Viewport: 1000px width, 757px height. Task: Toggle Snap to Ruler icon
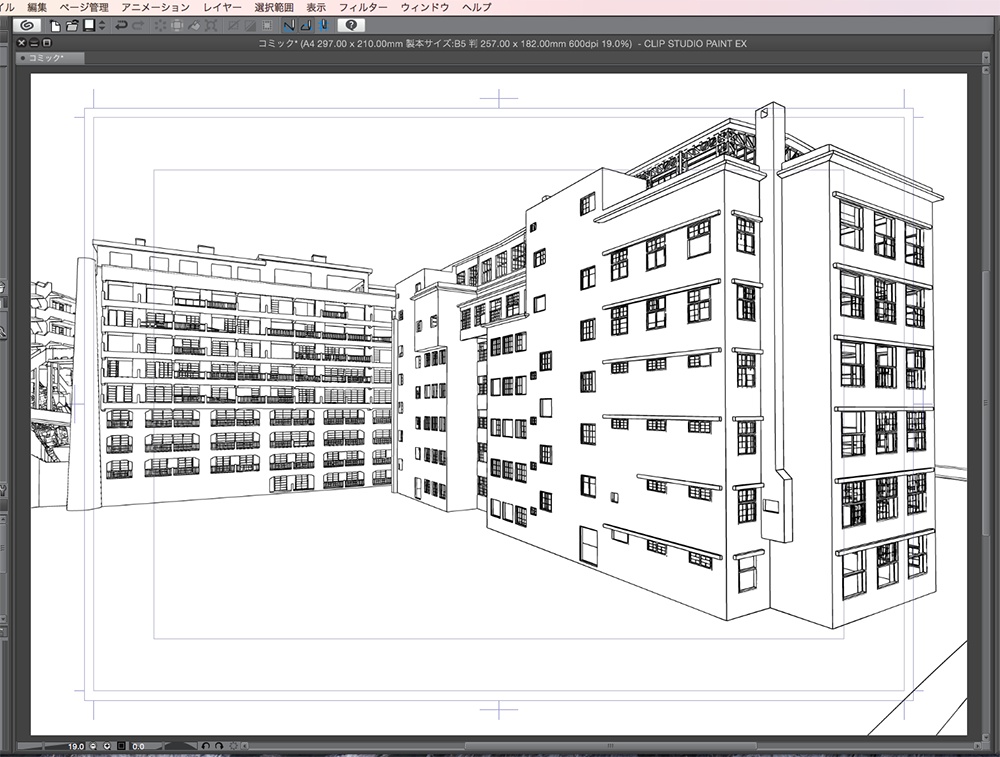click(289, 26)
